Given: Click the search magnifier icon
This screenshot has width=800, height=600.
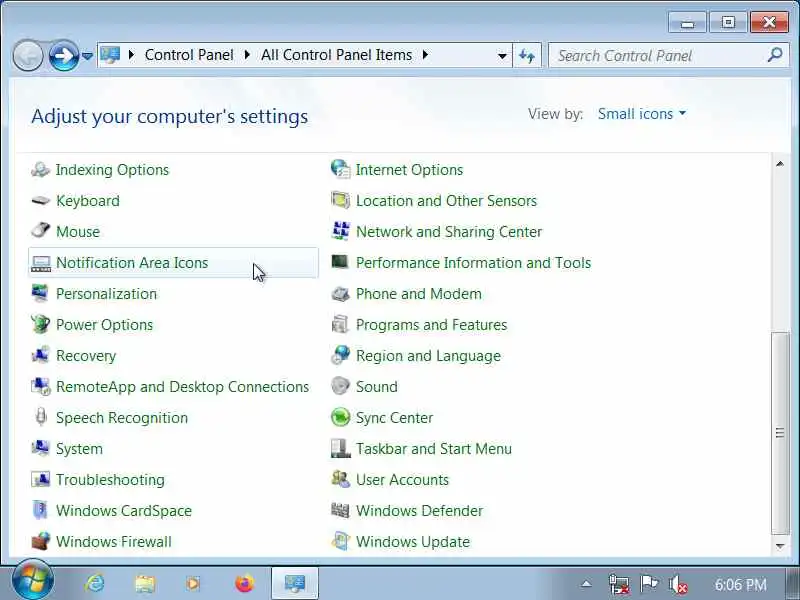Looking at the screenshot, I should 774,55.
